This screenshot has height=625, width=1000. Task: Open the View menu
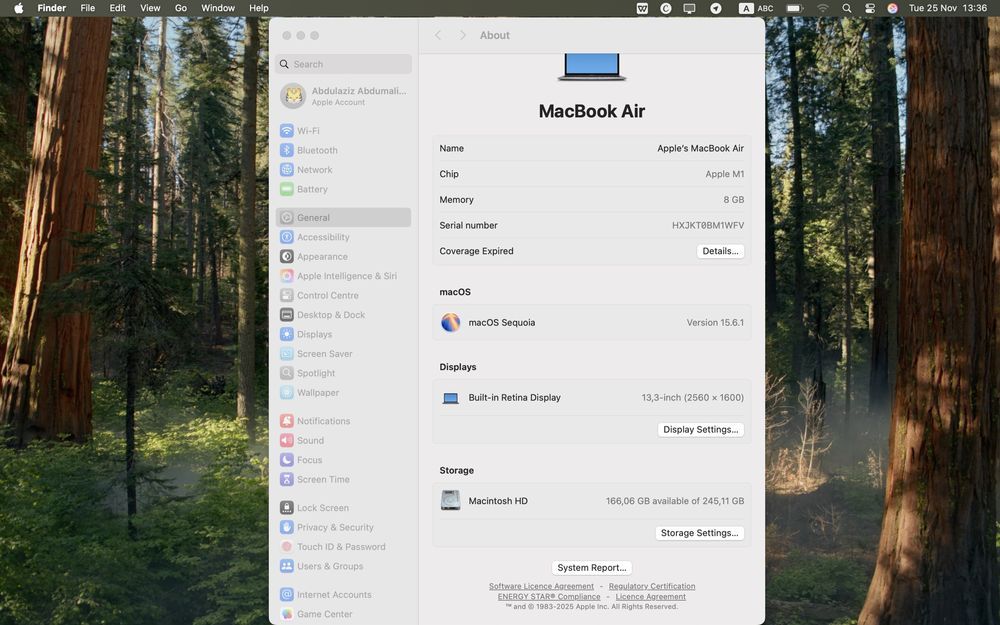point(150,8)
